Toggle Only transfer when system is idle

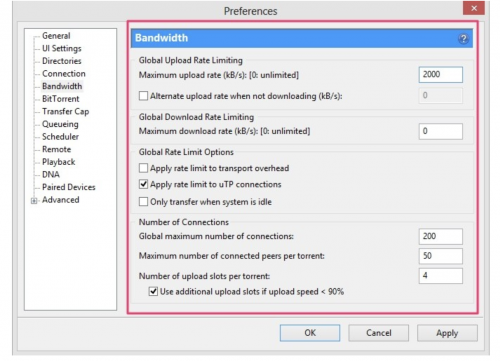tap(143, 202)
